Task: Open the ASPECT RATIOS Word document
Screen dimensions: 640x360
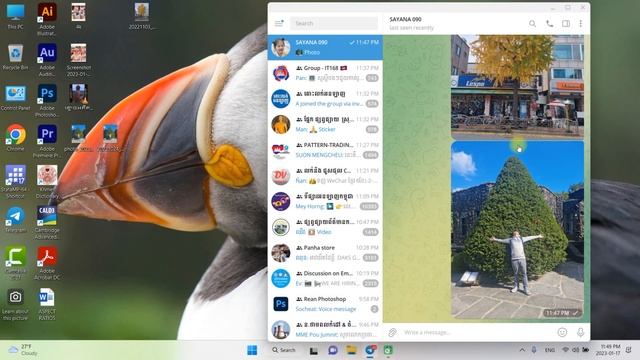Action: pyautogui.click(x=47, y=304)
